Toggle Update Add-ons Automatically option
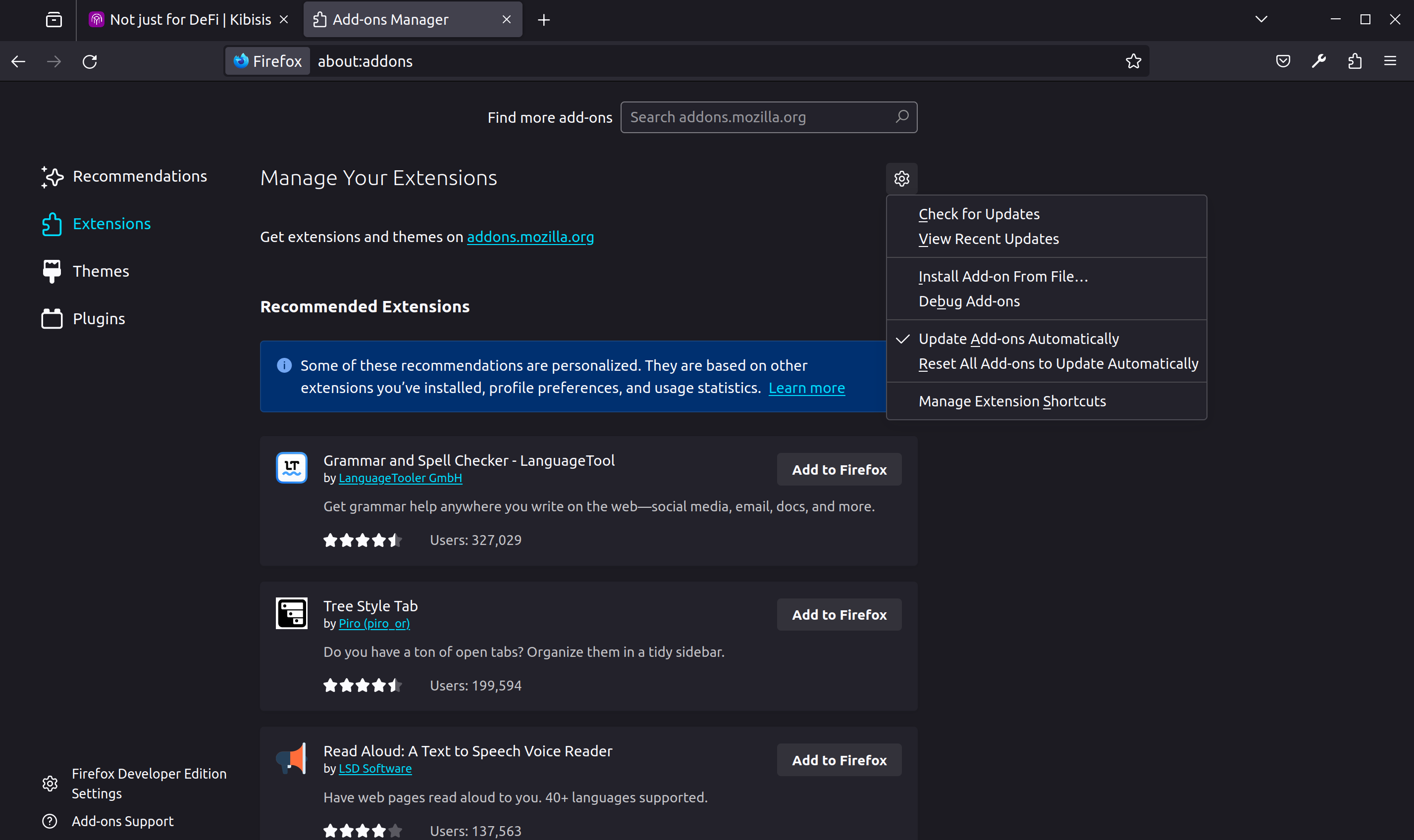Screen dimensions: 1414x840 point(1019,338)
